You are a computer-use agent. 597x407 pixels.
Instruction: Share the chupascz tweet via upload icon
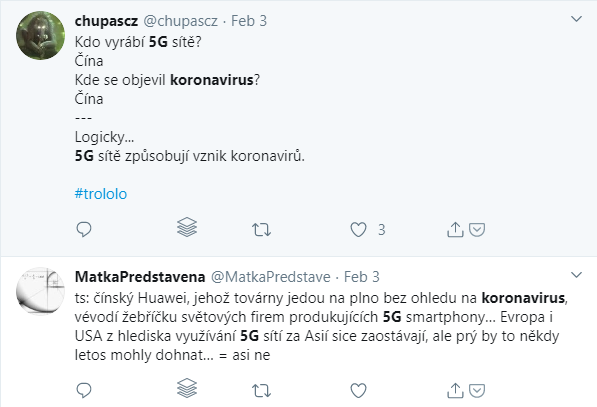pos(455,230)
